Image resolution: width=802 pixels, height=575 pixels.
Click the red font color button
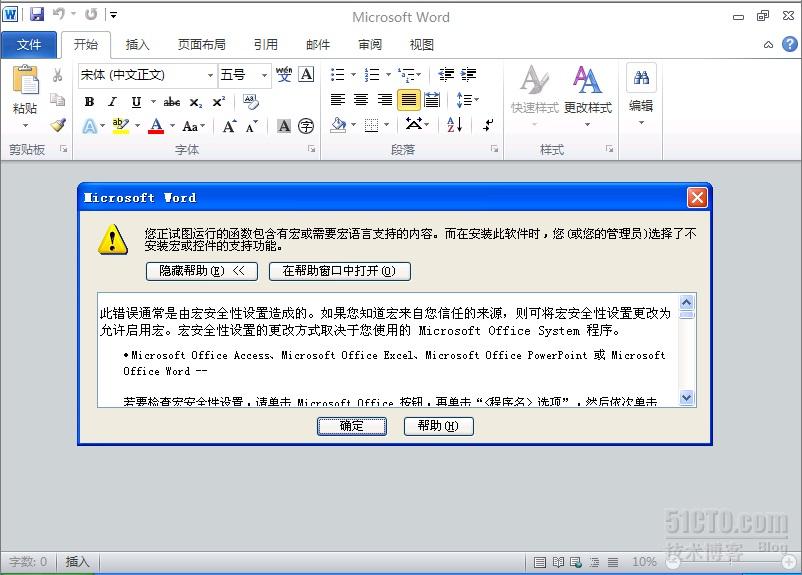point(156,125)
